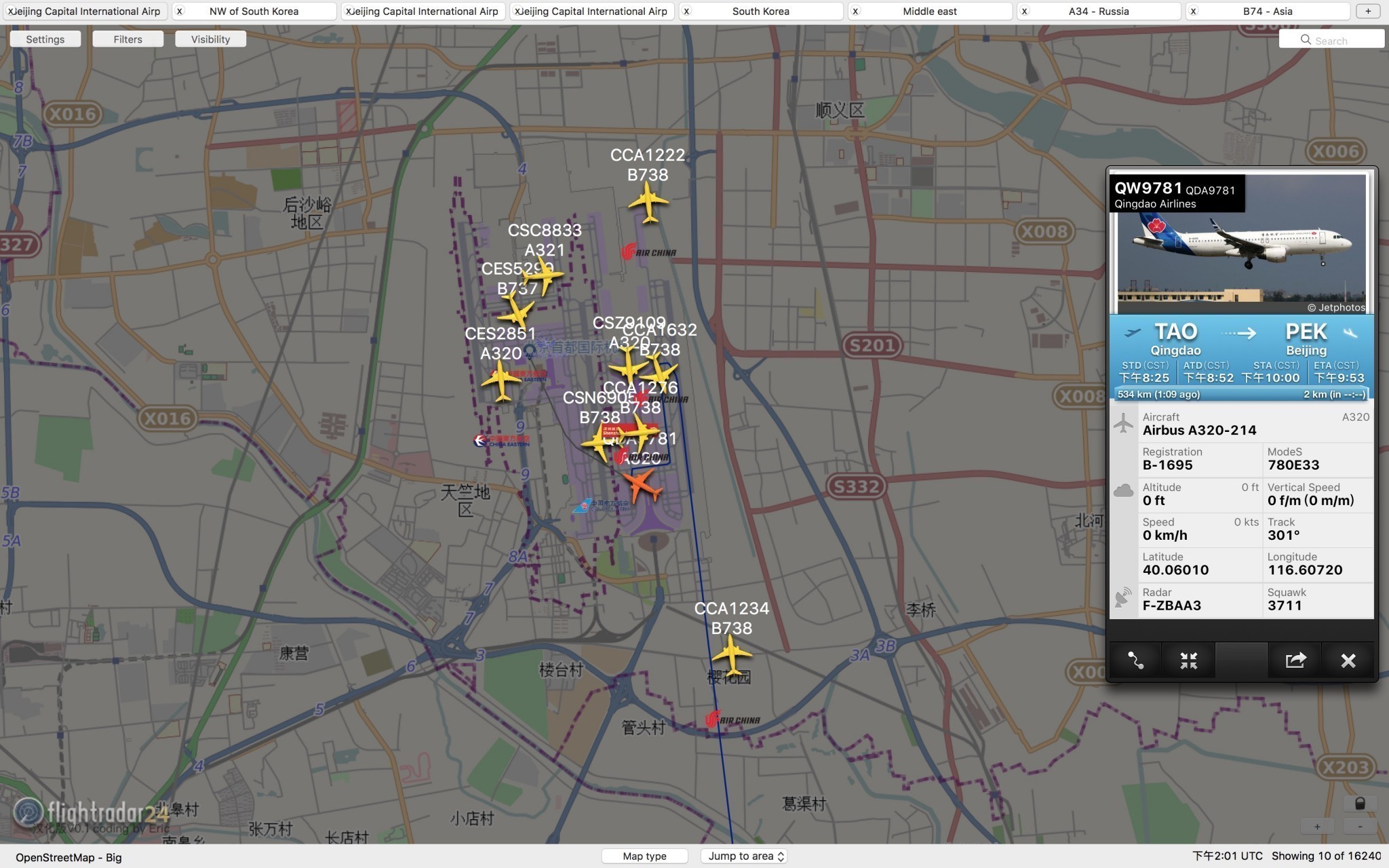Close the QW9781 flight info panel

point(1348,660)
